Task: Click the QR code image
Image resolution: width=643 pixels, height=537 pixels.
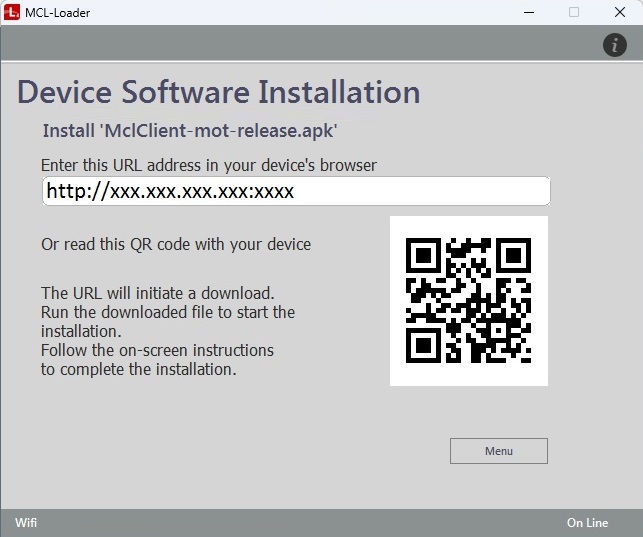Action: tap(469, 300)
